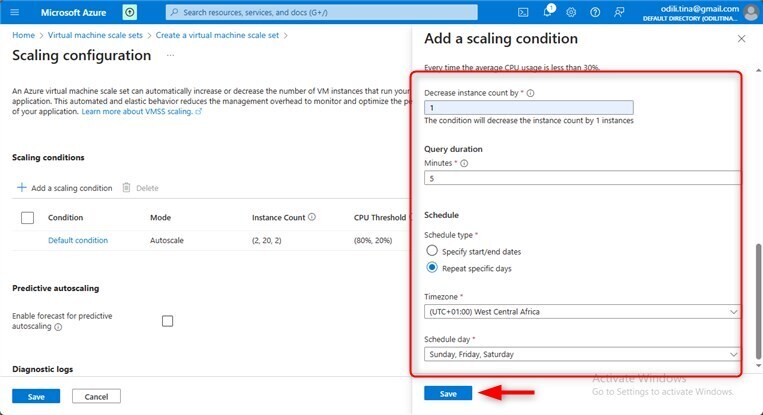
Task: Open the Azure portal hamburger menu
Action: (15, 12)
